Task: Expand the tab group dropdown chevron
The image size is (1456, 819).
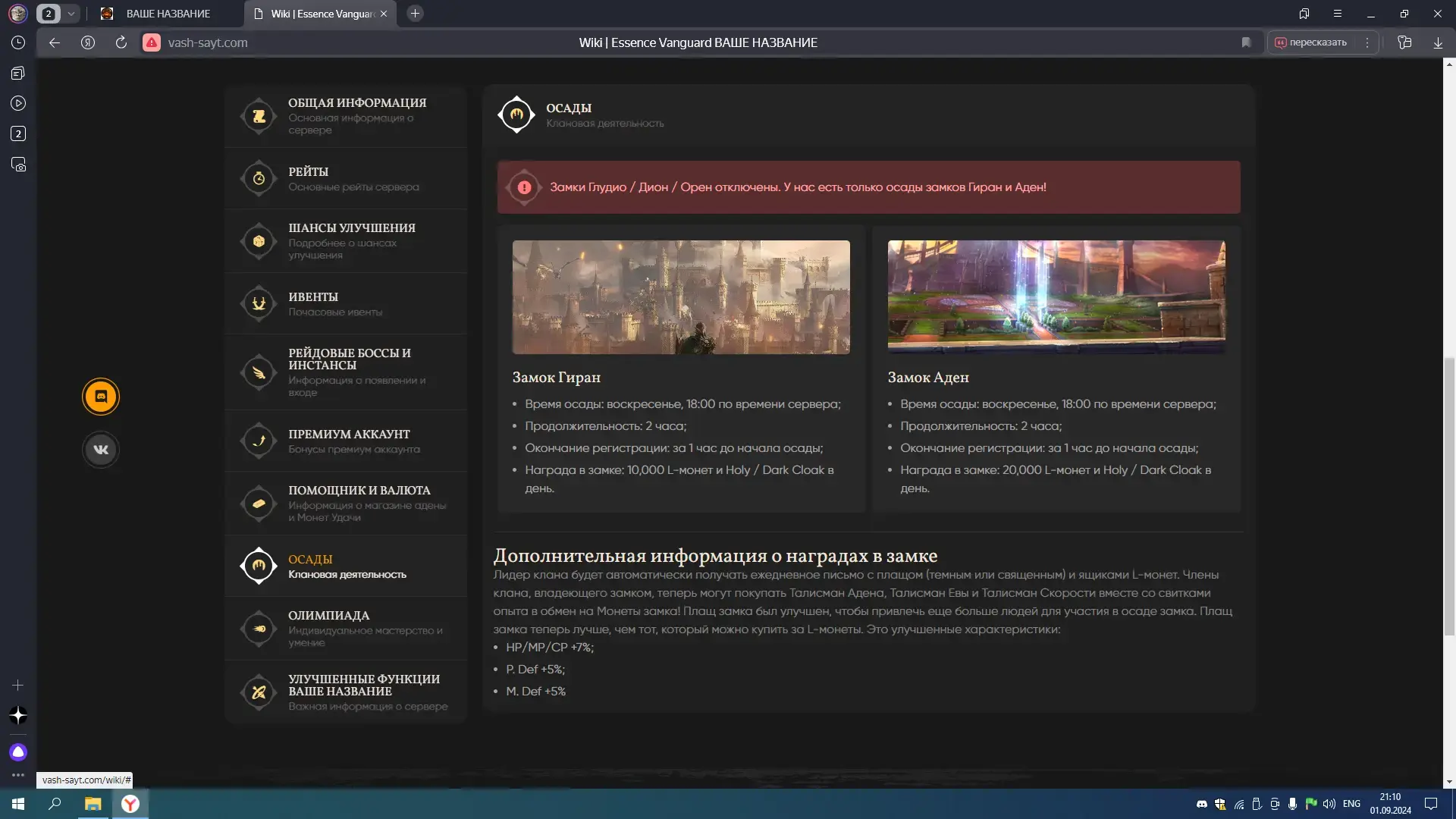Action: [71, 14]
